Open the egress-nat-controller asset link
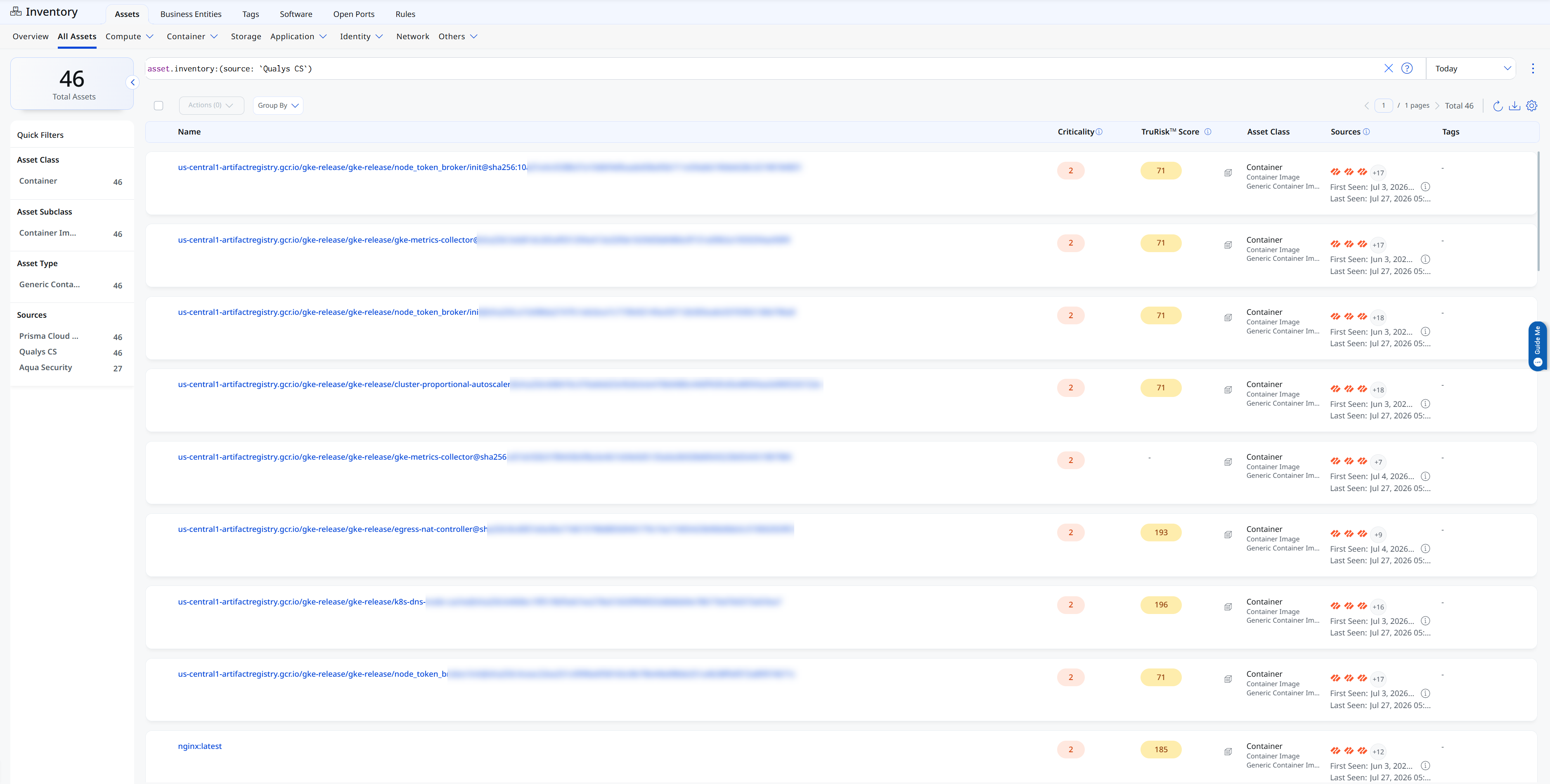The height and width of the screenshot is (784, 1550). tap(485, 529)
